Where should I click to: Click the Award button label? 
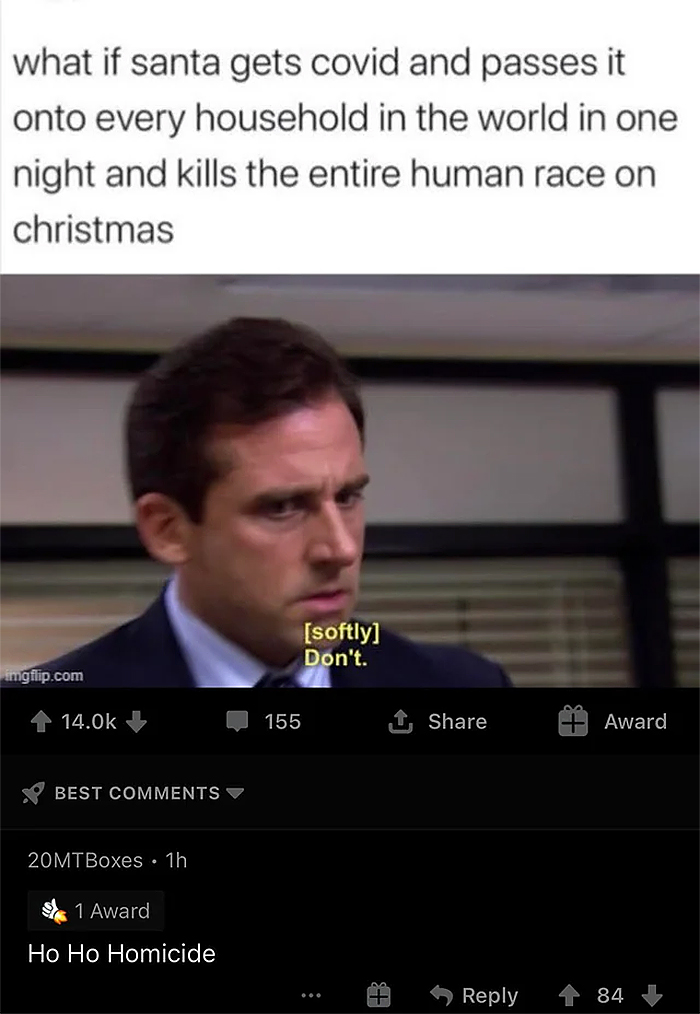click(635, 721)
